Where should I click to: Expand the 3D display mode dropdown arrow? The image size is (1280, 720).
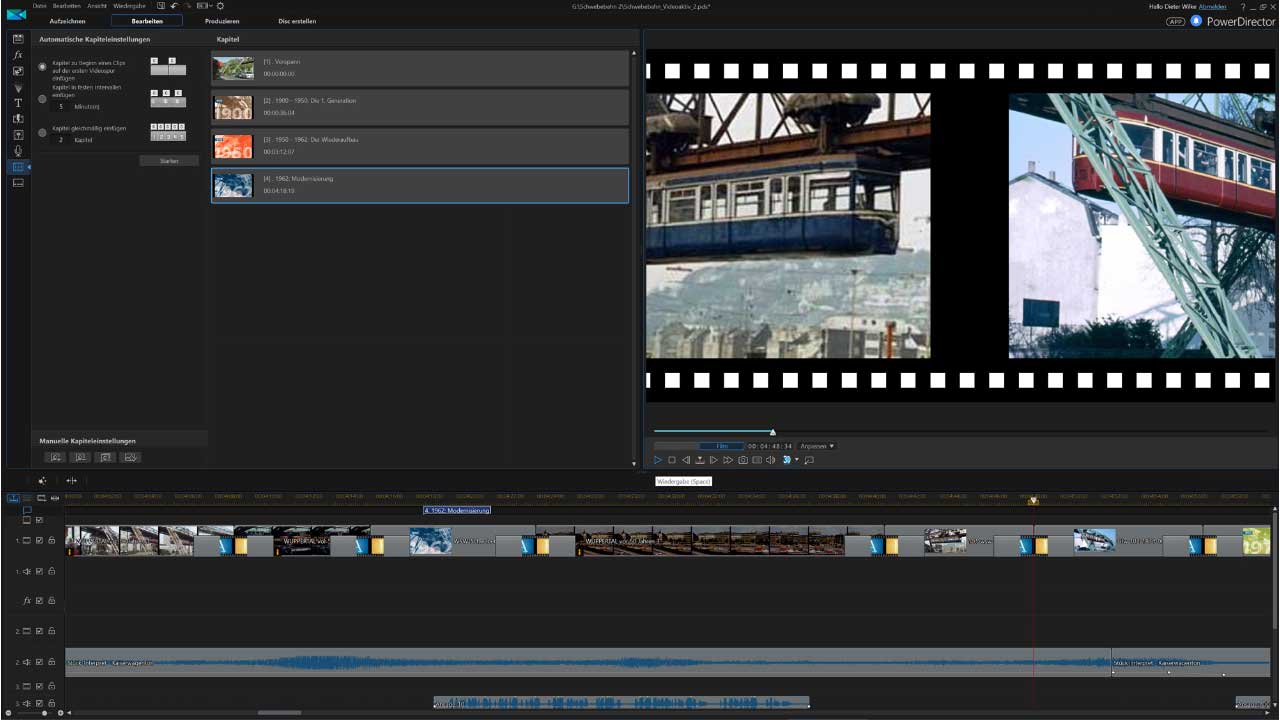pyautogui.click(x=797, y=460)
